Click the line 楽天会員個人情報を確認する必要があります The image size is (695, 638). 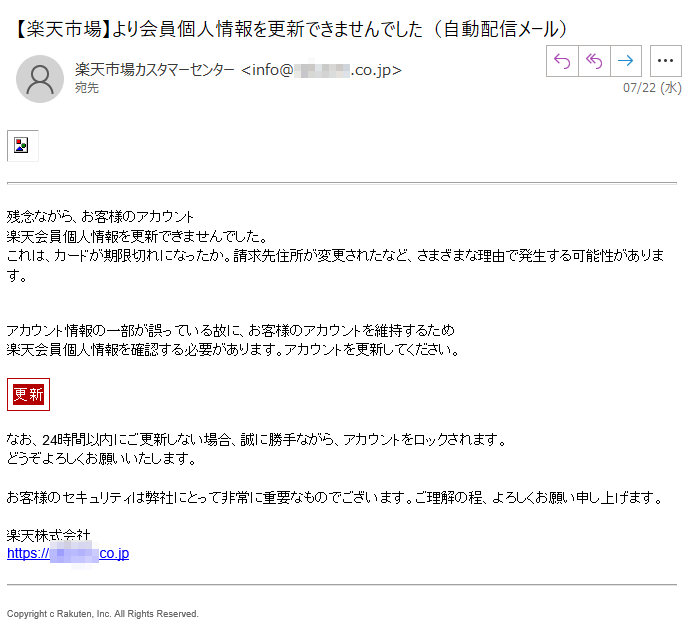tap(233, 350)
